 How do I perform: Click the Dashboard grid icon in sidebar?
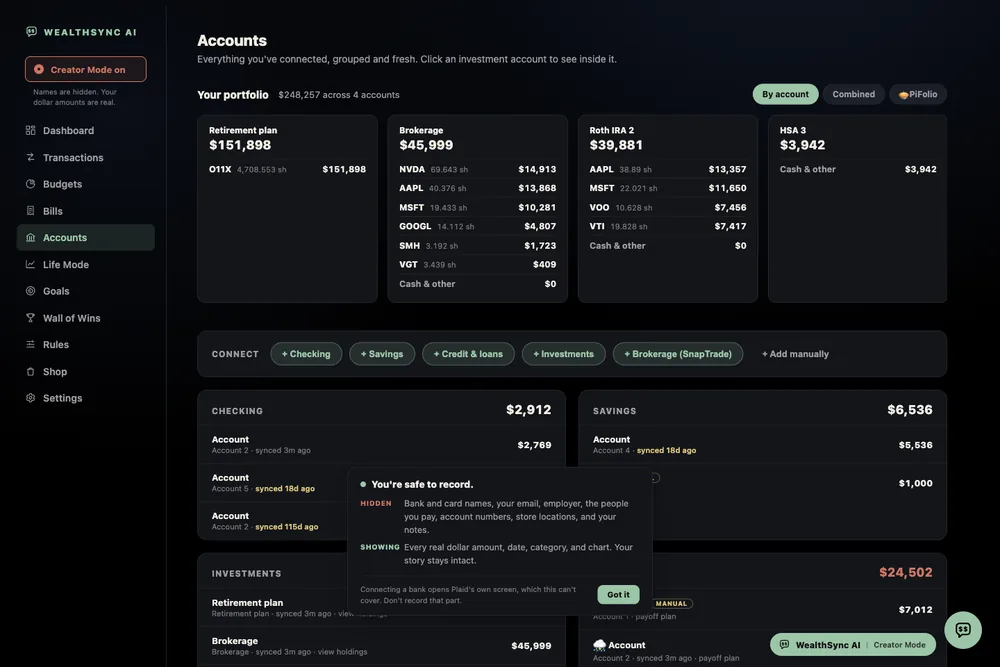click(30, 130)
